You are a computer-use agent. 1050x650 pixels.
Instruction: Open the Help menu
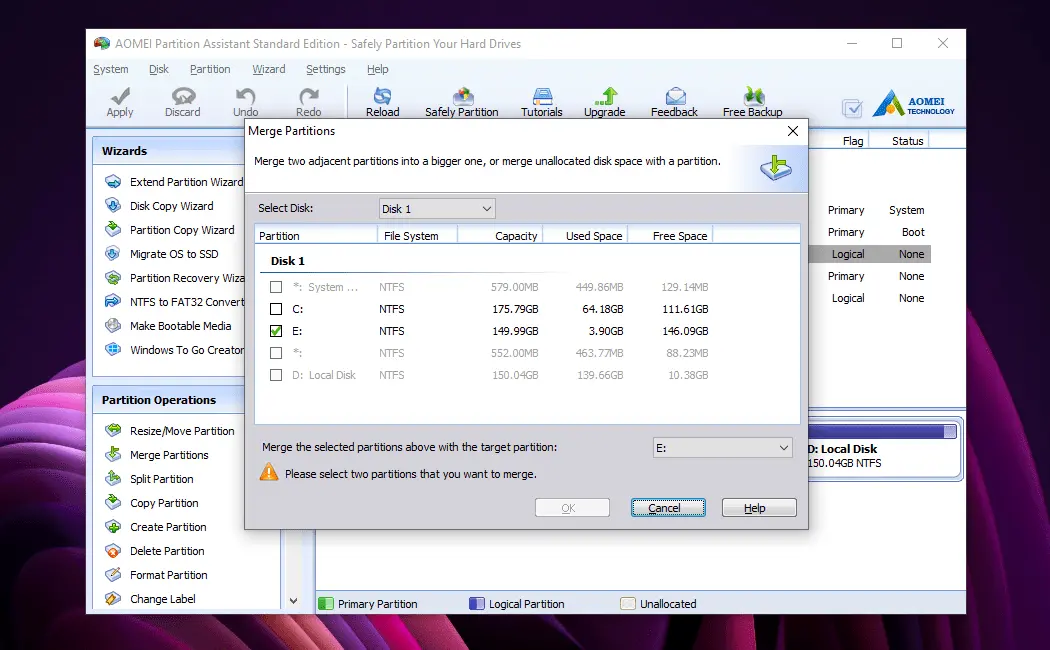click(x=378, y=69)
